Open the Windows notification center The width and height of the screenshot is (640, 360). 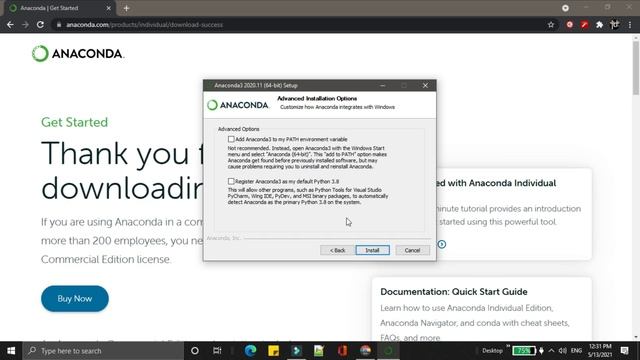[x=624, y=351]
